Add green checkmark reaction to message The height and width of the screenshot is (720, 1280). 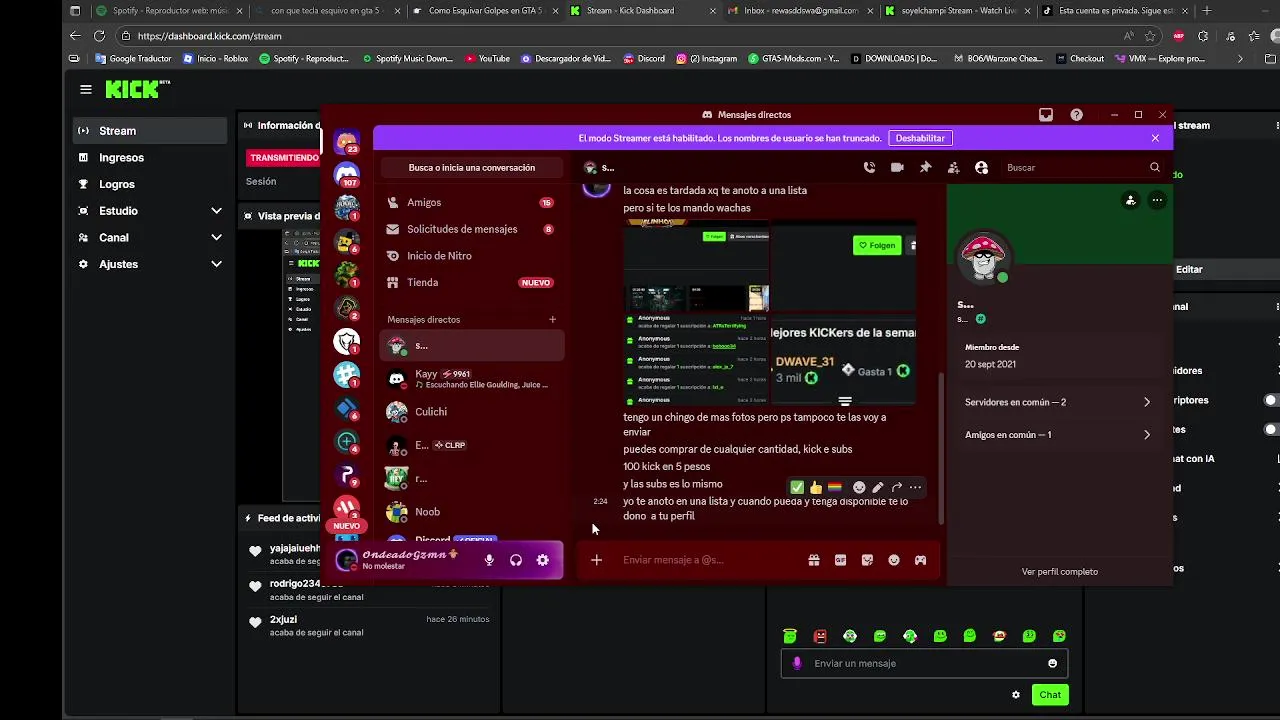(797, 487)
